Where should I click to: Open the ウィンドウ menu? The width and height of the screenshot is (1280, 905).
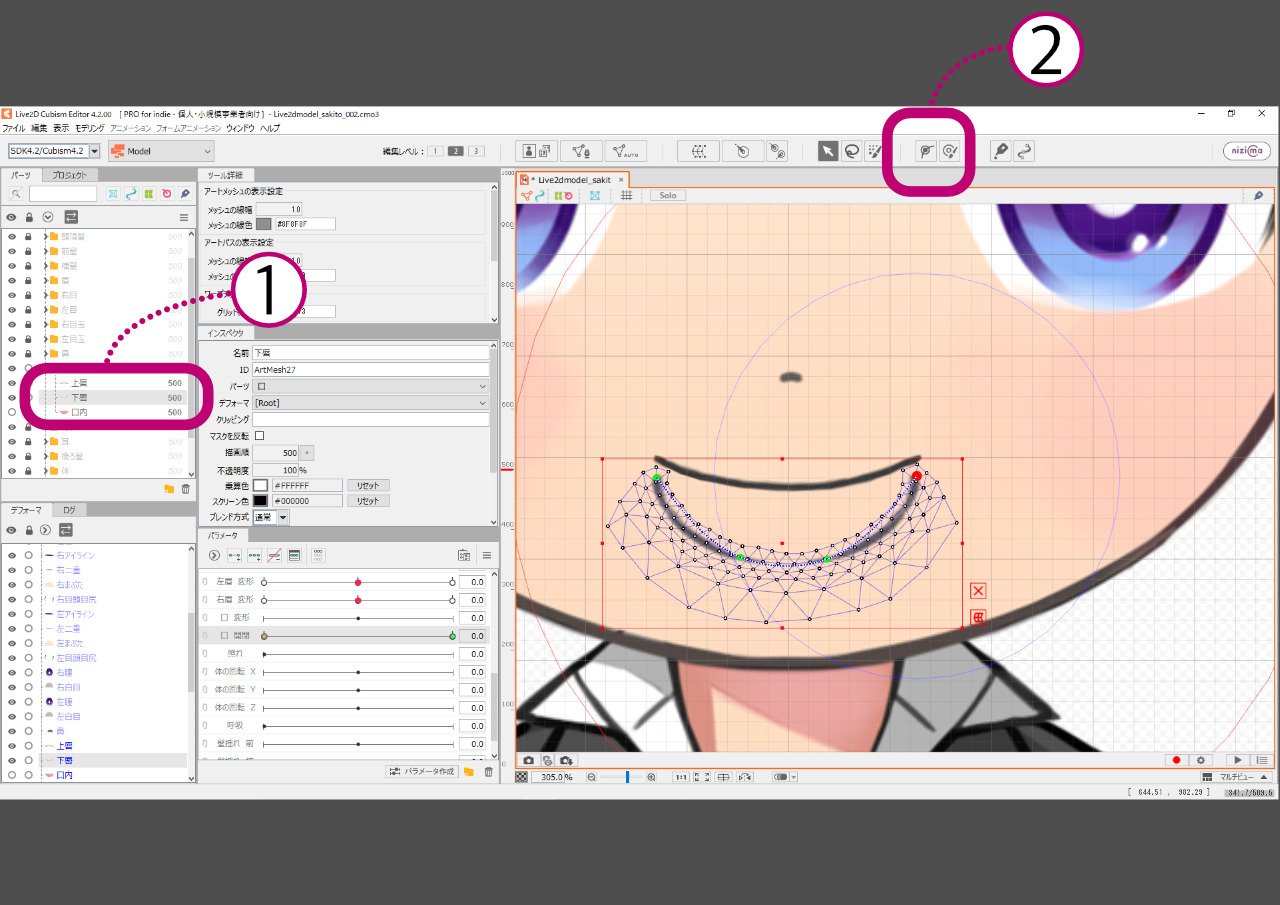tap(239, 129)
